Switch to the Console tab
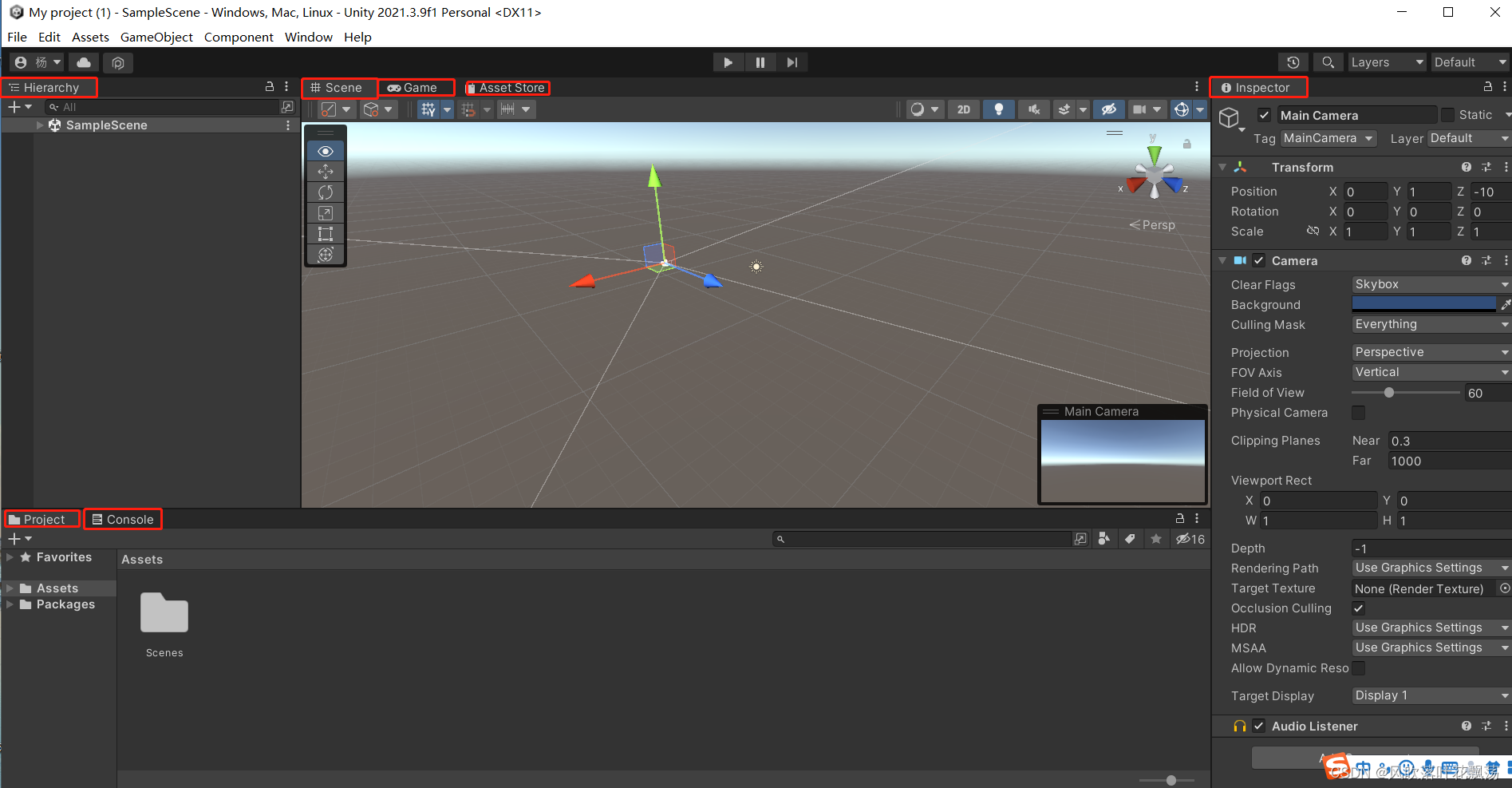1512x788 pixels. 123,519
